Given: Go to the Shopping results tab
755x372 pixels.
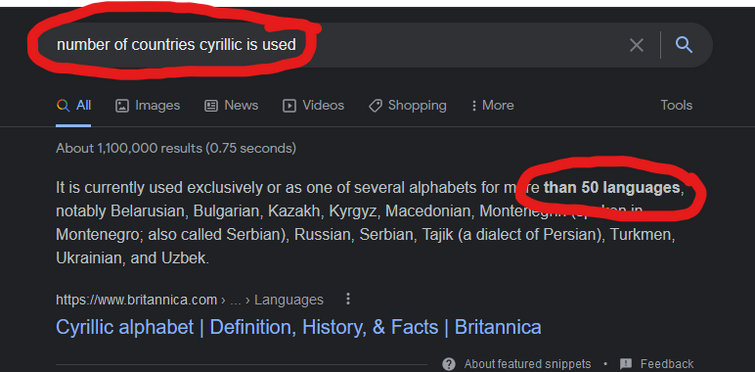Looking at the screenshot, I should pos(407,105).
